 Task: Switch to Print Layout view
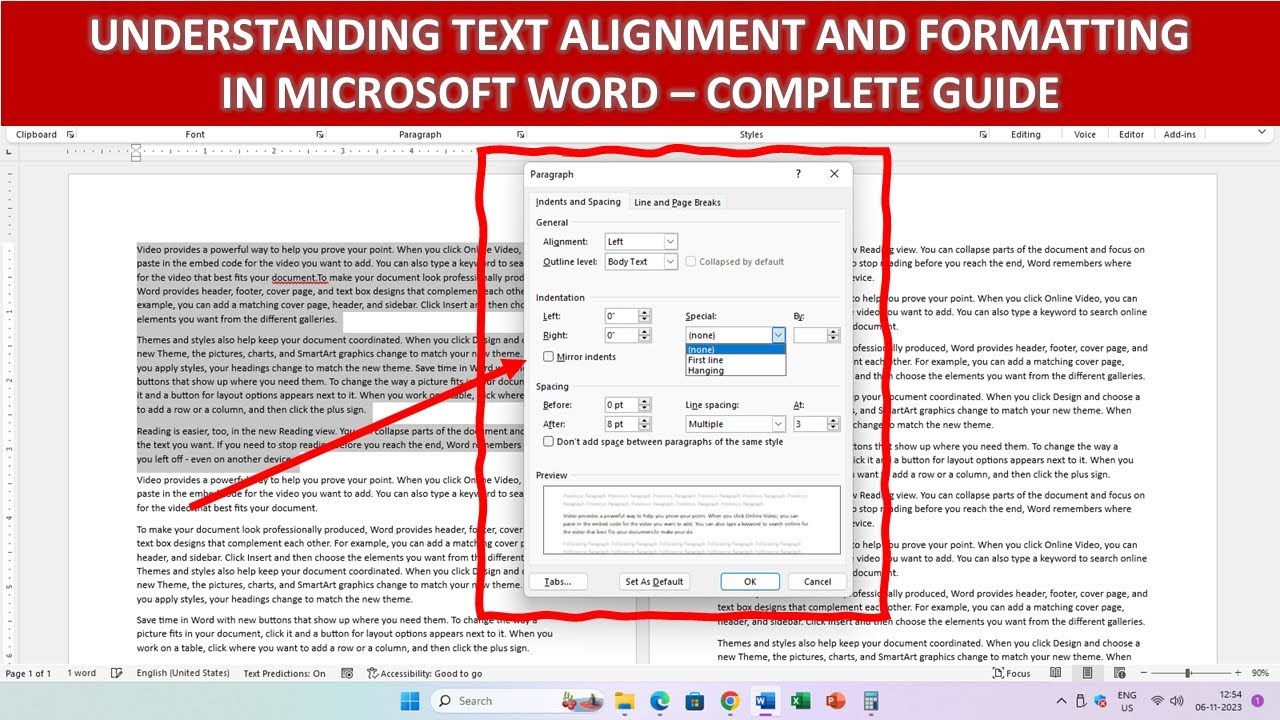coord(1087,673)
